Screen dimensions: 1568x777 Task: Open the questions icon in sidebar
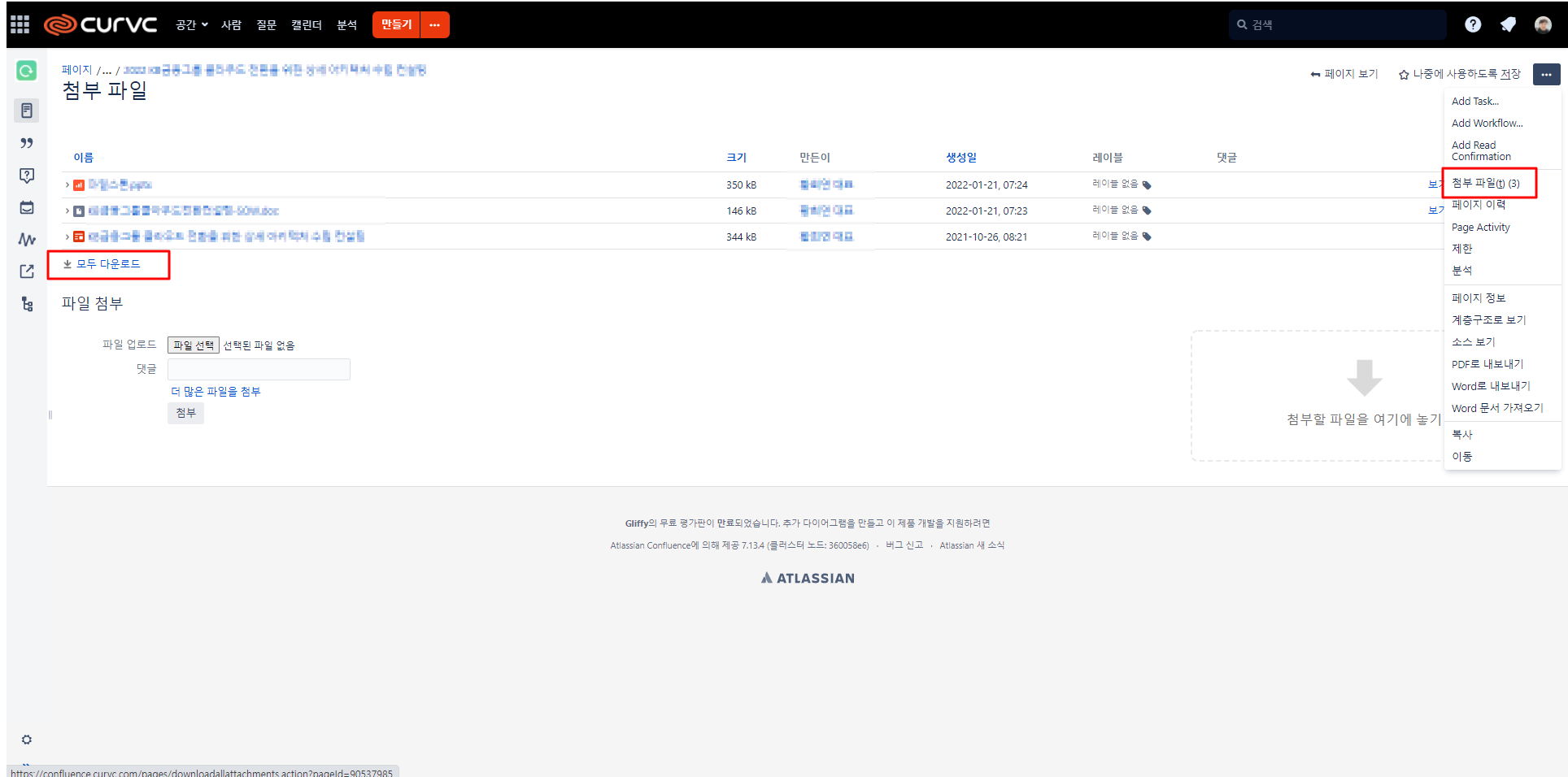(x=27, y=176)
